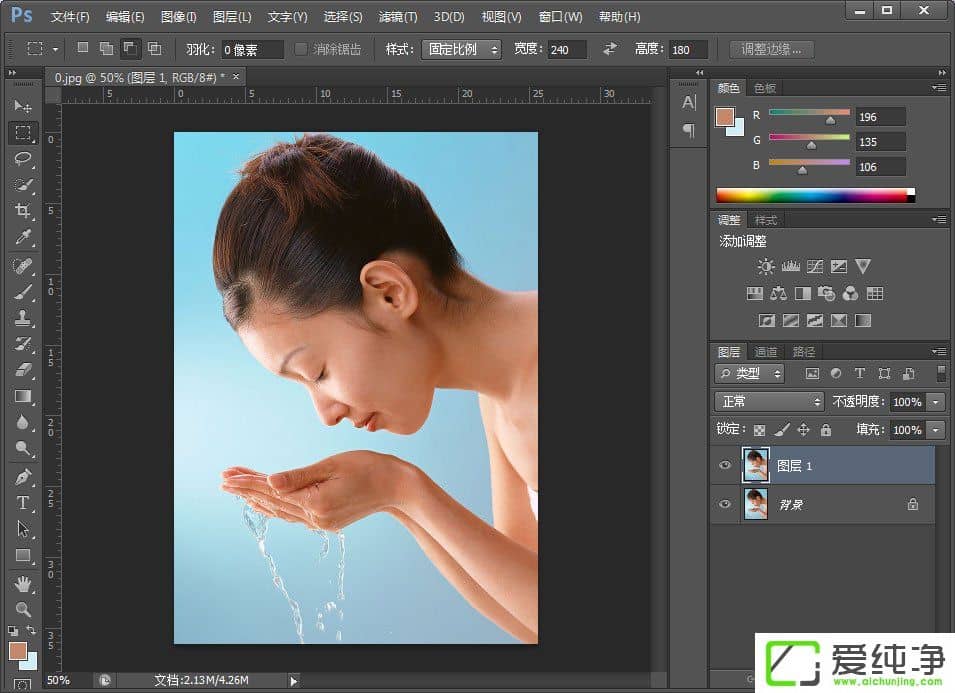955x693 pixels.
Task: Open the 图像(I) menu
Action: click(x=178, y=16)
